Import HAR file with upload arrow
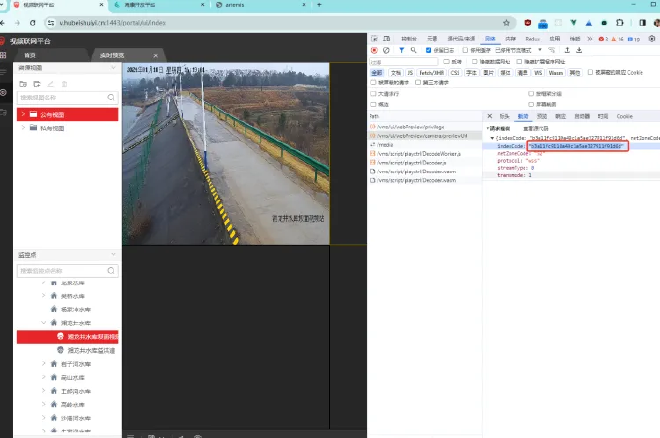This screenshot has height=438, width=660. click(567, 50)
